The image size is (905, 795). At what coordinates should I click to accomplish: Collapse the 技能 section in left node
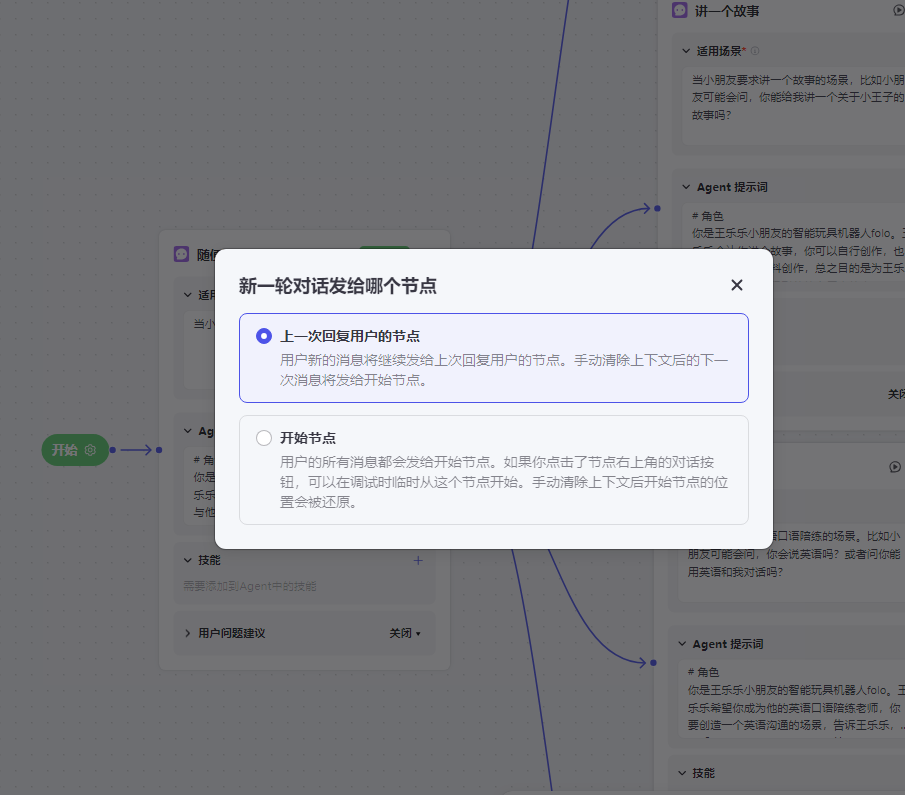pos(188,560)
